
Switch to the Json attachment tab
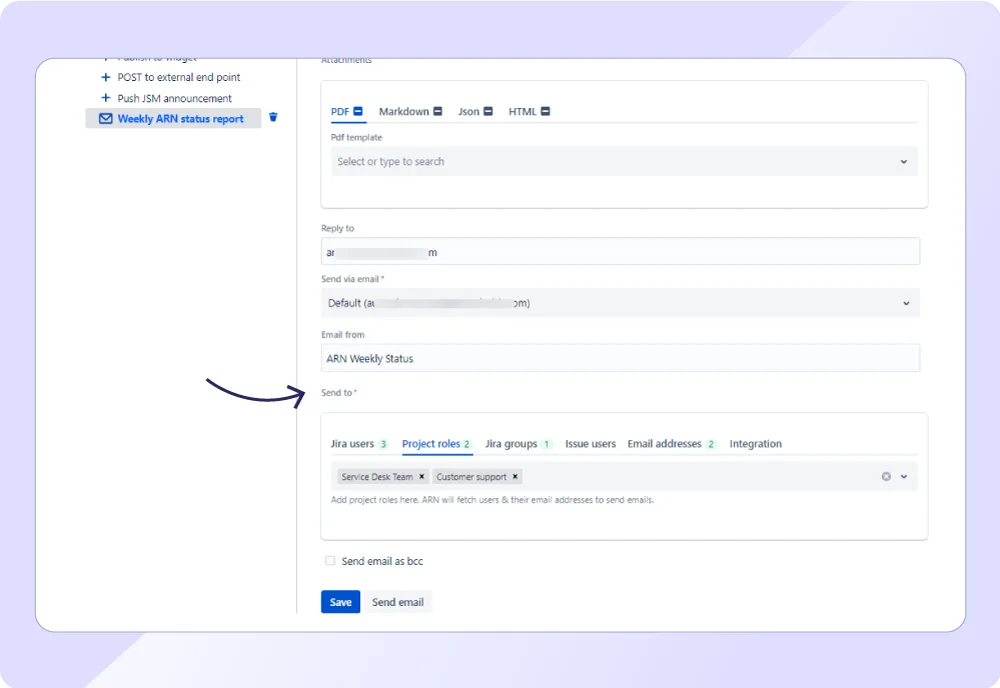[469, 112]
